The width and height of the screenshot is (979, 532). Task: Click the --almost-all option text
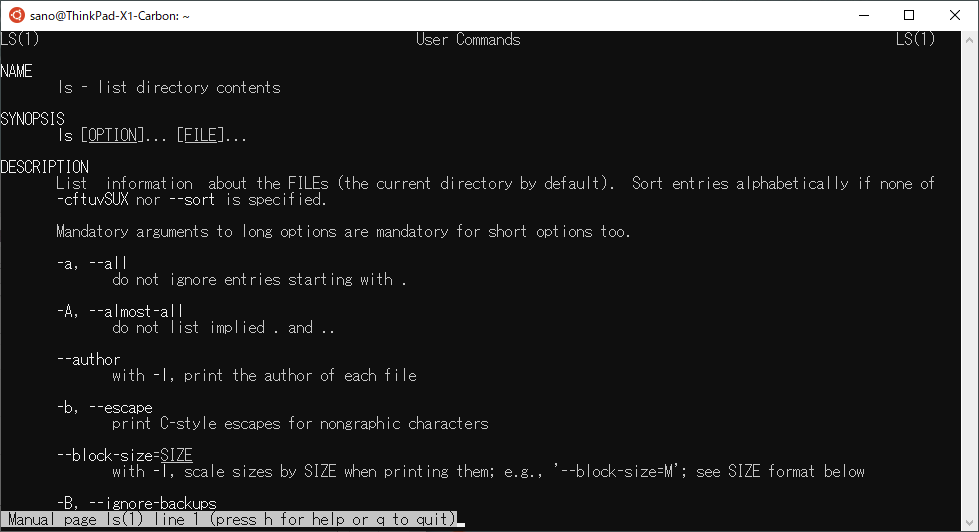tap(136, 311)
